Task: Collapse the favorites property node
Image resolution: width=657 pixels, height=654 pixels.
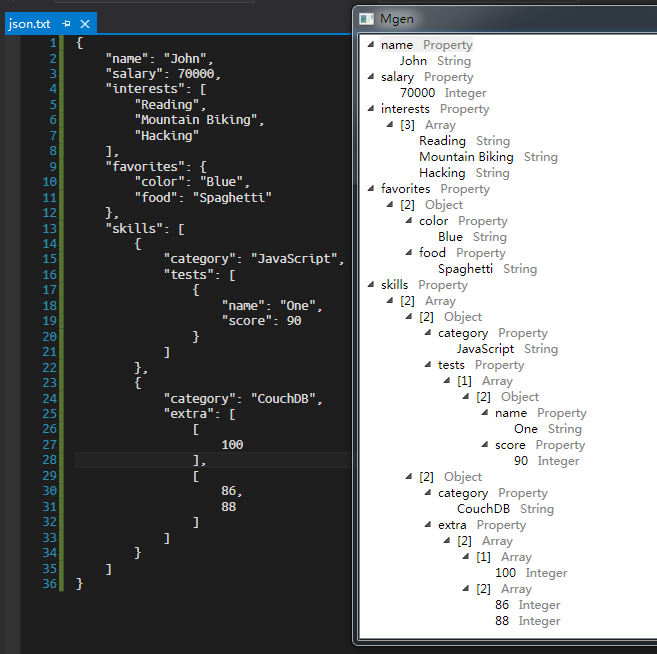Action: [x=372, y=189]
